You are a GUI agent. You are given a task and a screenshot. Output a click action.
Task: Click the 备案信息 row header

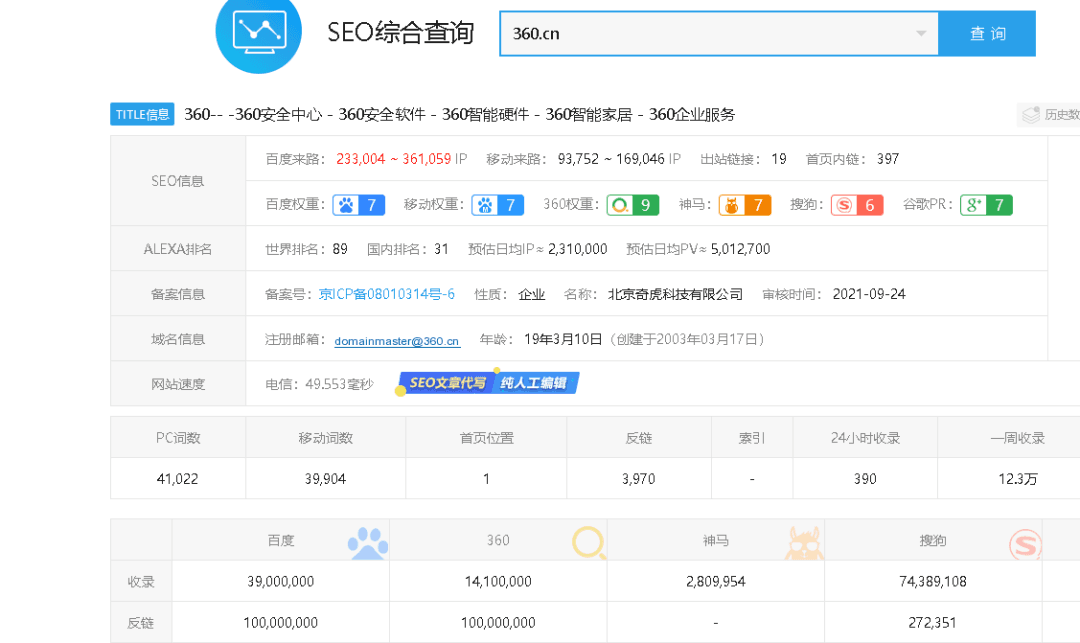178,295
